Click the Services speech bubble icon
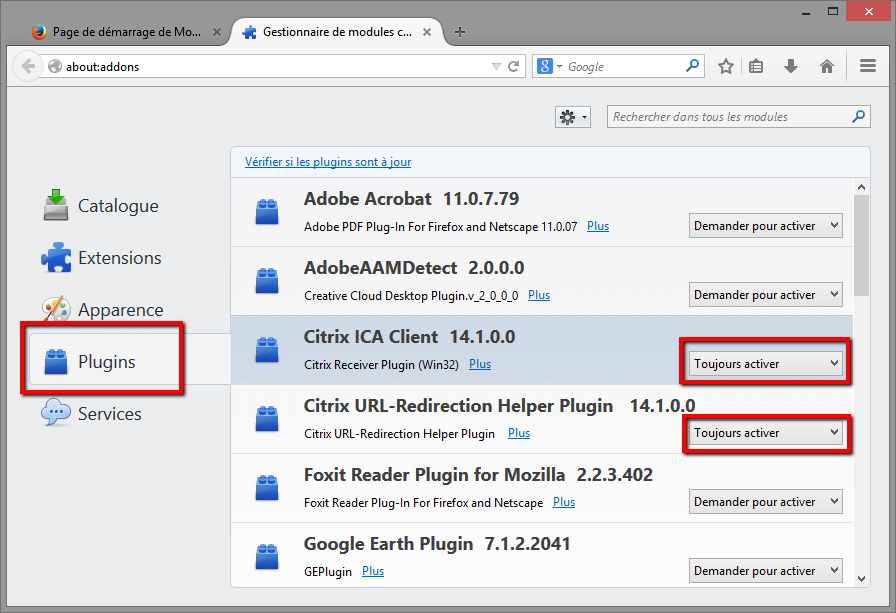 point(55,412)
